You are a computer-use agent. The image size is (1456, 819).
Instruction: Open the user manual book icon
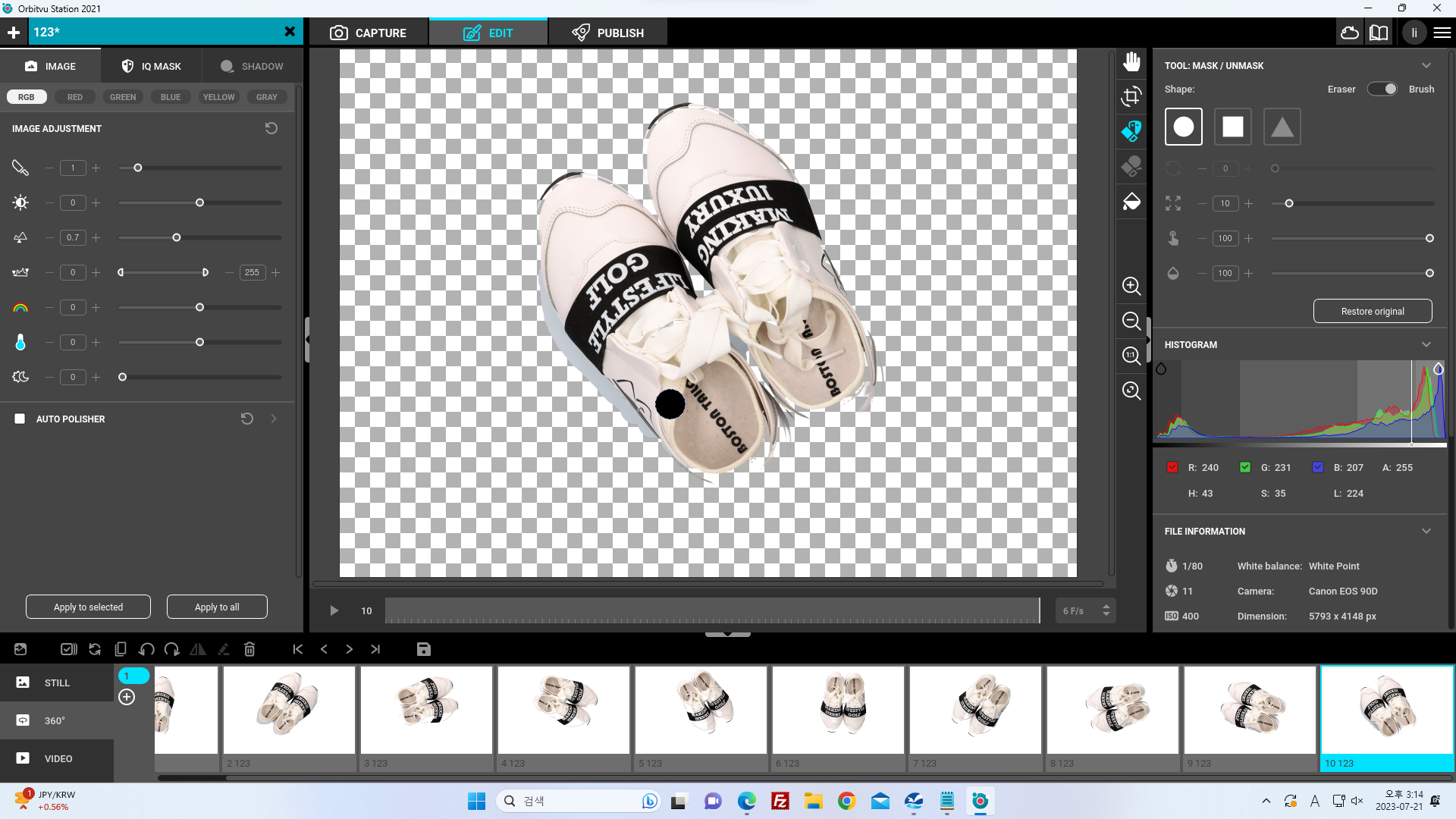[x=1379, y=33]
